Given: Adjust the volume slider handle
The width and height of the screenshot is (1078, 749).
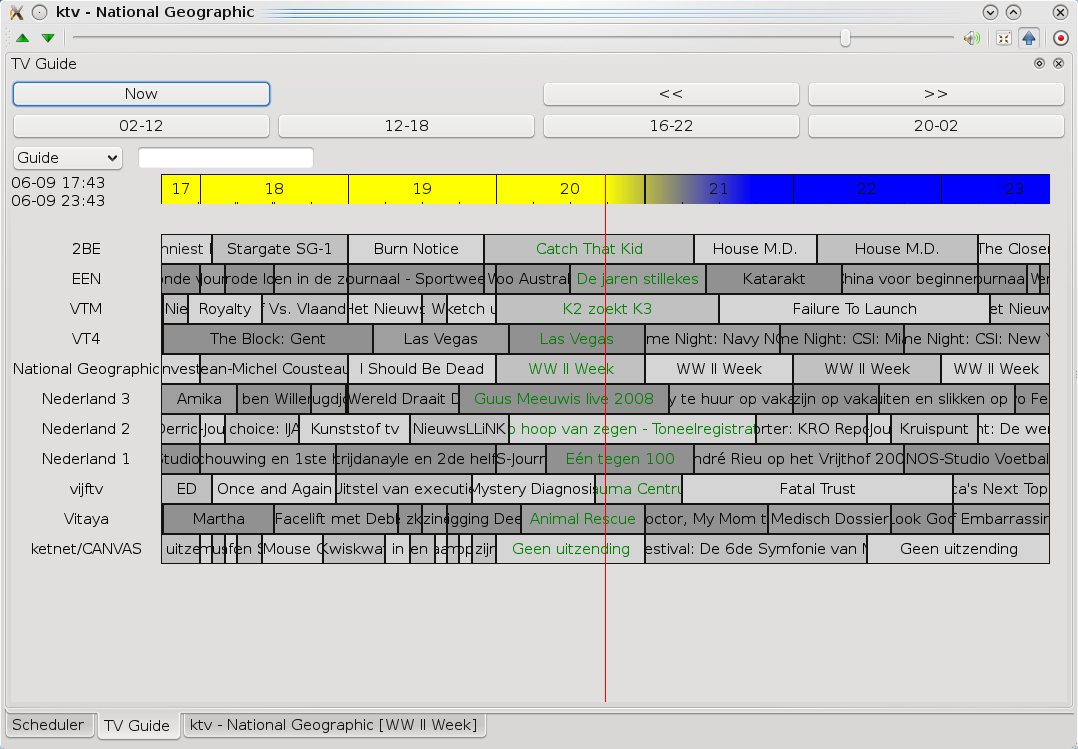Looking at the screenshot, I should [846, 38].
